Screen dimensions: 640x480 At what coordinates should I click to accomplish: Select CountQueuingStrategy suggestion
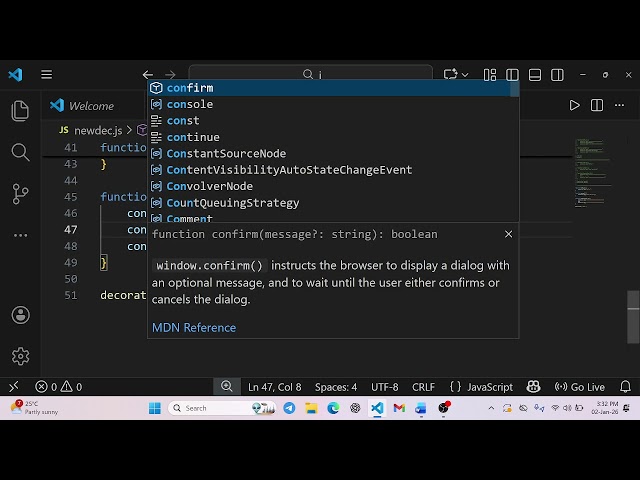click(x=331, y=202)
